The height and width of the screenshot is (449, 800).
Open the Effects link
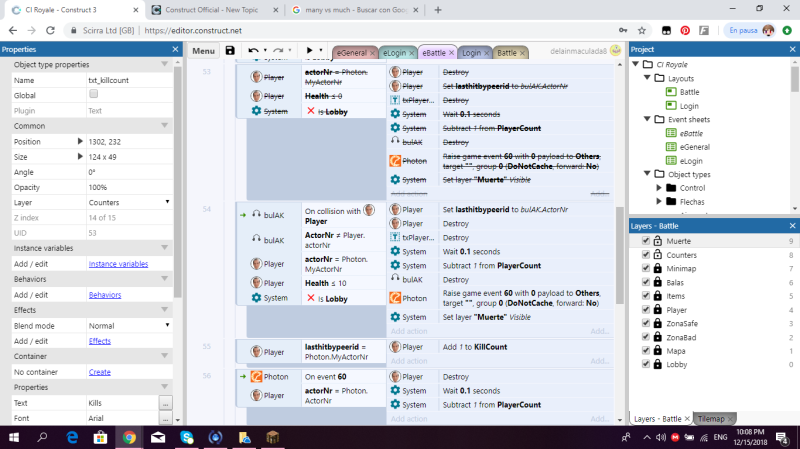click(99, 341)
